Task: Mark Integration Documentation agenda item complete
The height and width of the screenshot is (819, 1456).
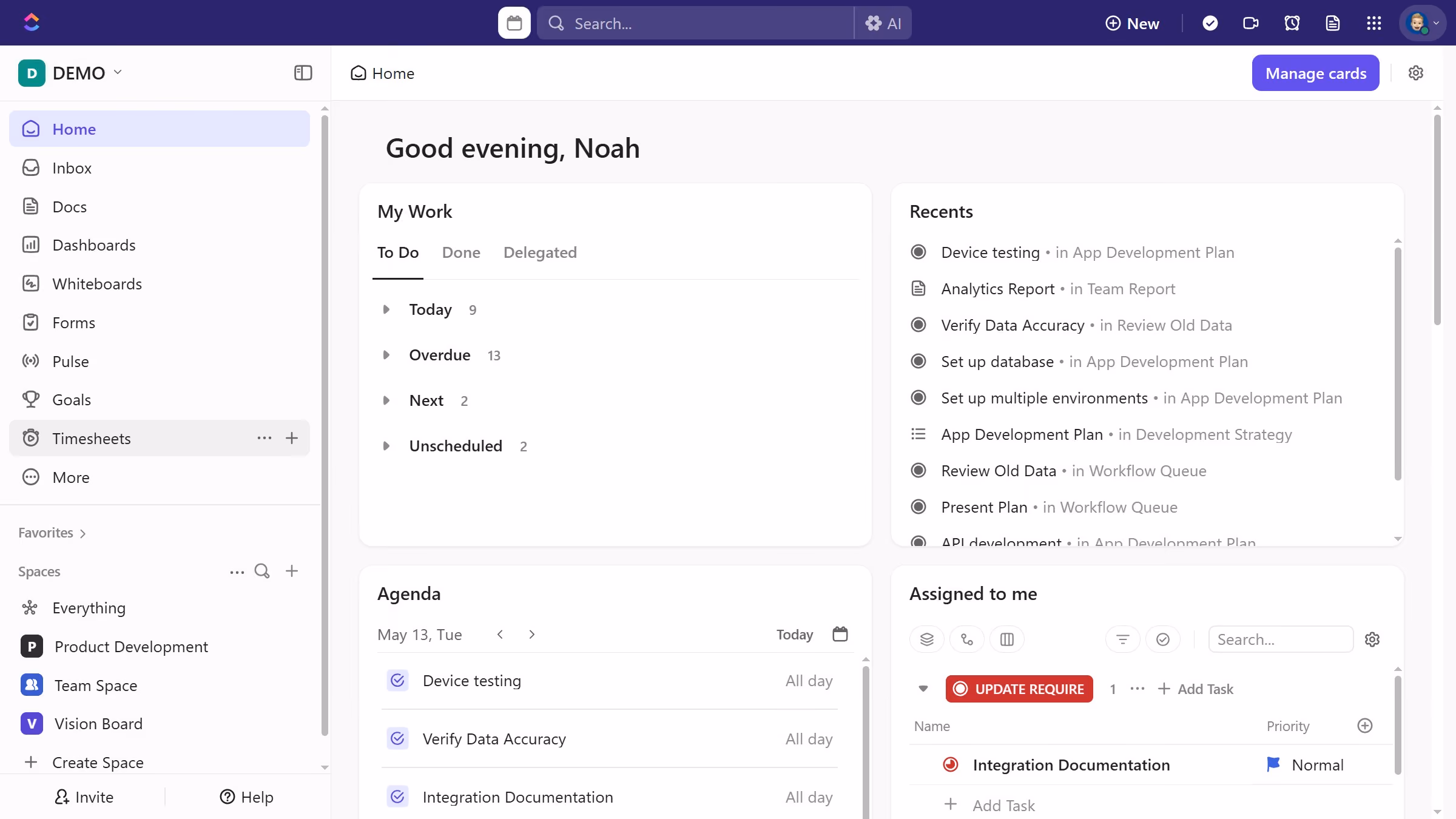Action: tap(398, 797)
